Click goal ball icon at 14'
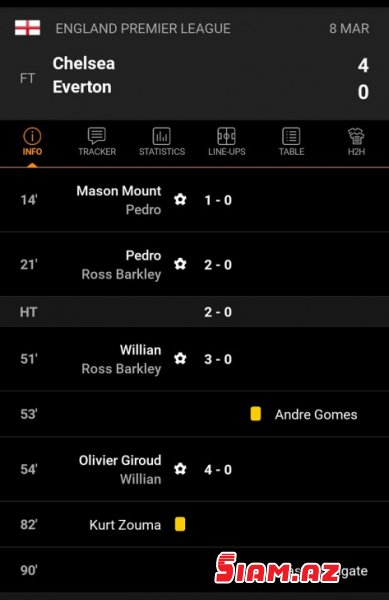Screen dimensions: 389x600 point(180,199)
